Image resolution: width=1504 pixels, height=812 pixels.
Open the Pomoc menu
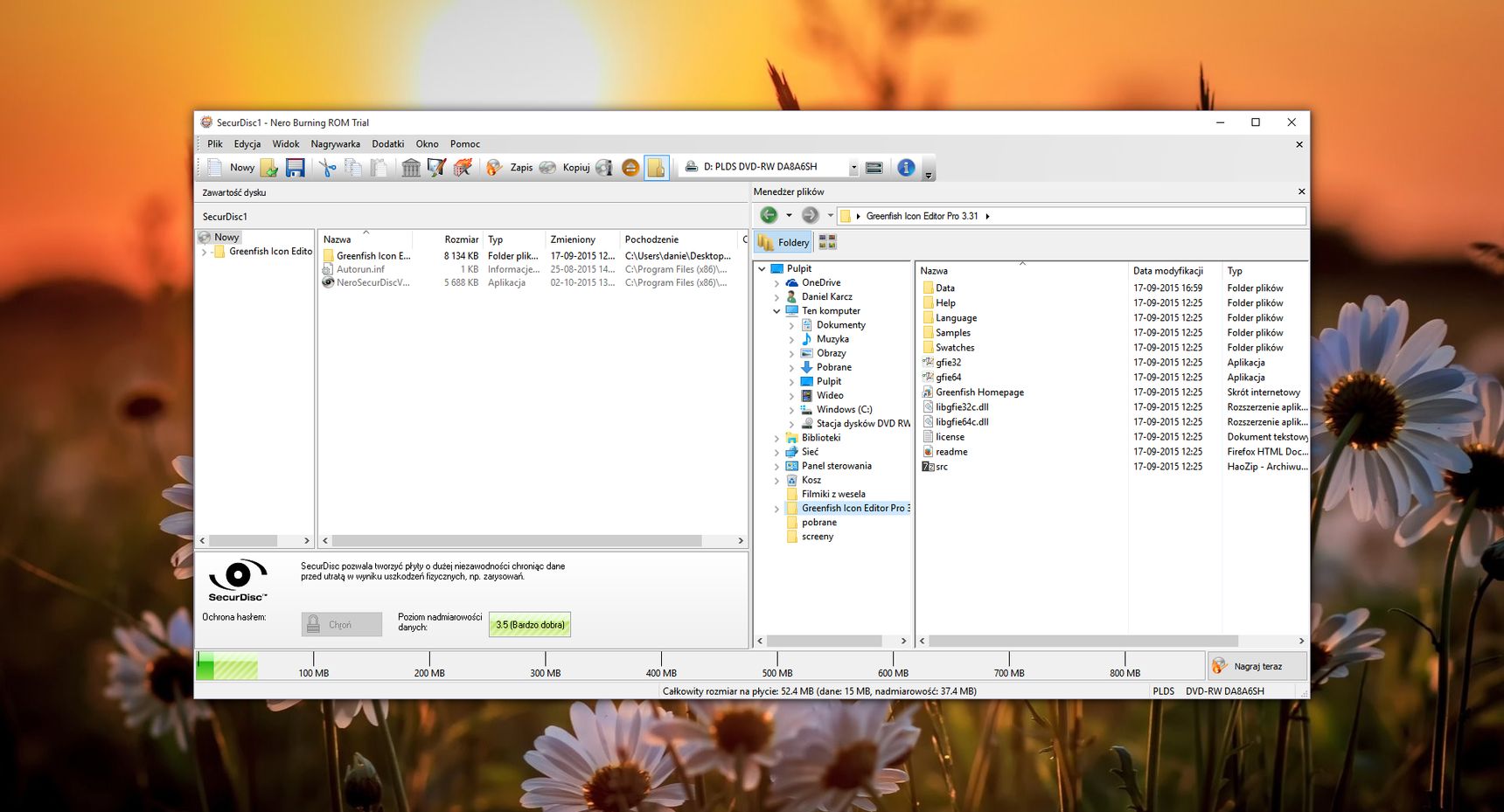(465, 144)
